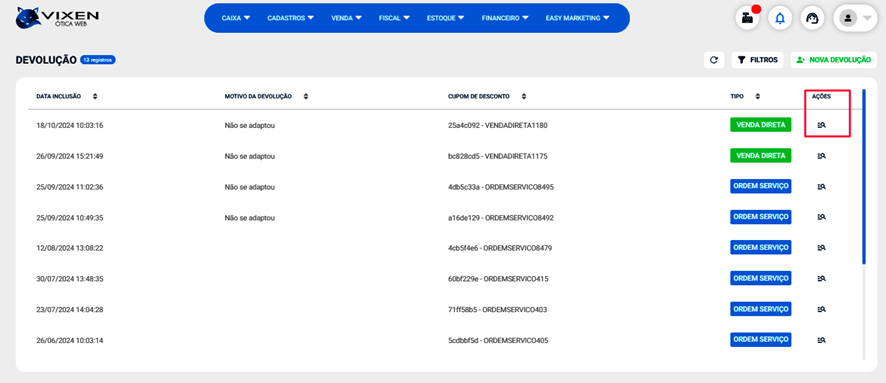Sort by Data Inclusão column arrows
Screen dimensions: 886x383
(x=95, y=97)
